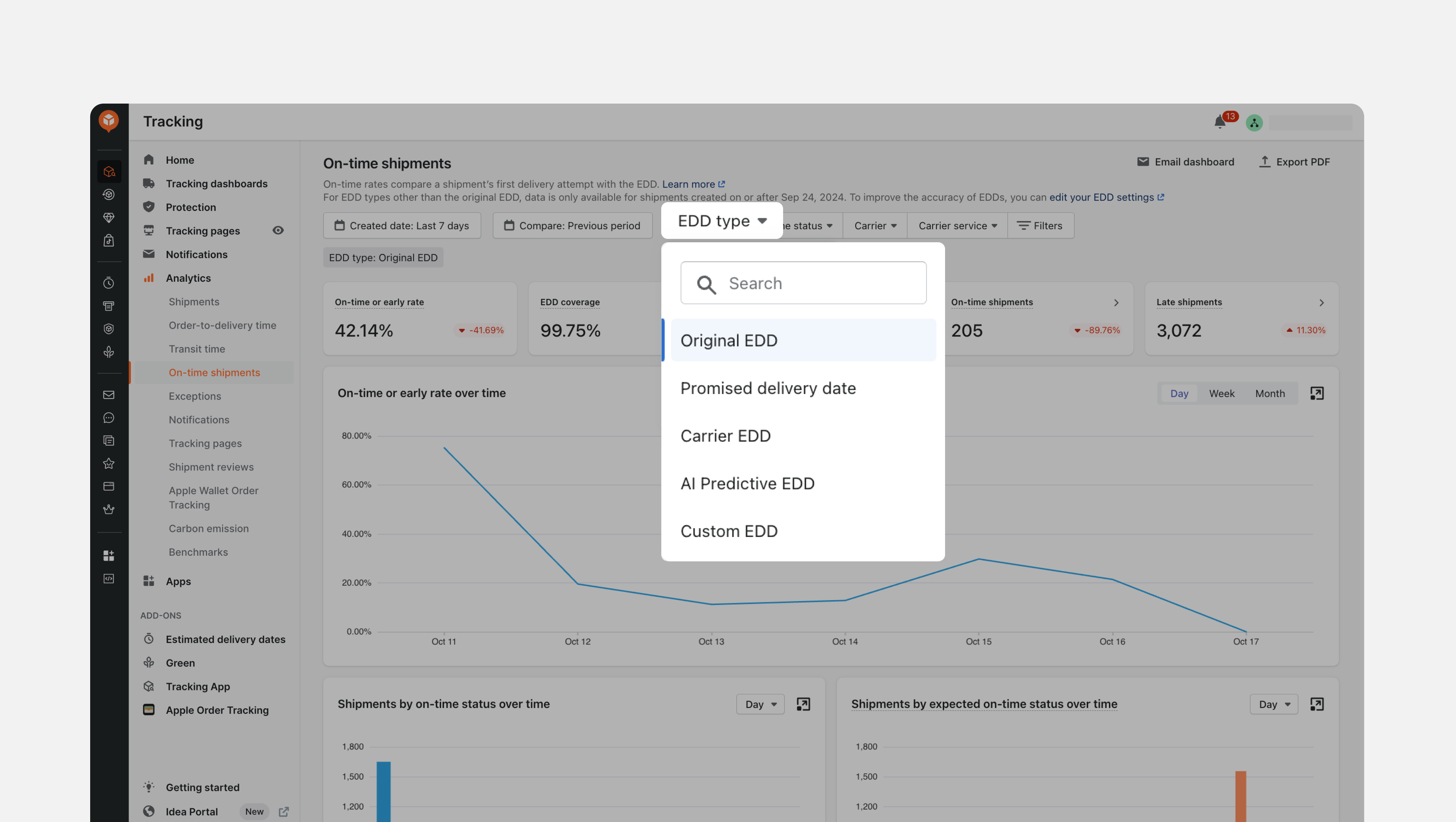Click the AfterShip orange logo icon
The width and height of the screenshot is (1456, 822).
click(x=109, y=121)
